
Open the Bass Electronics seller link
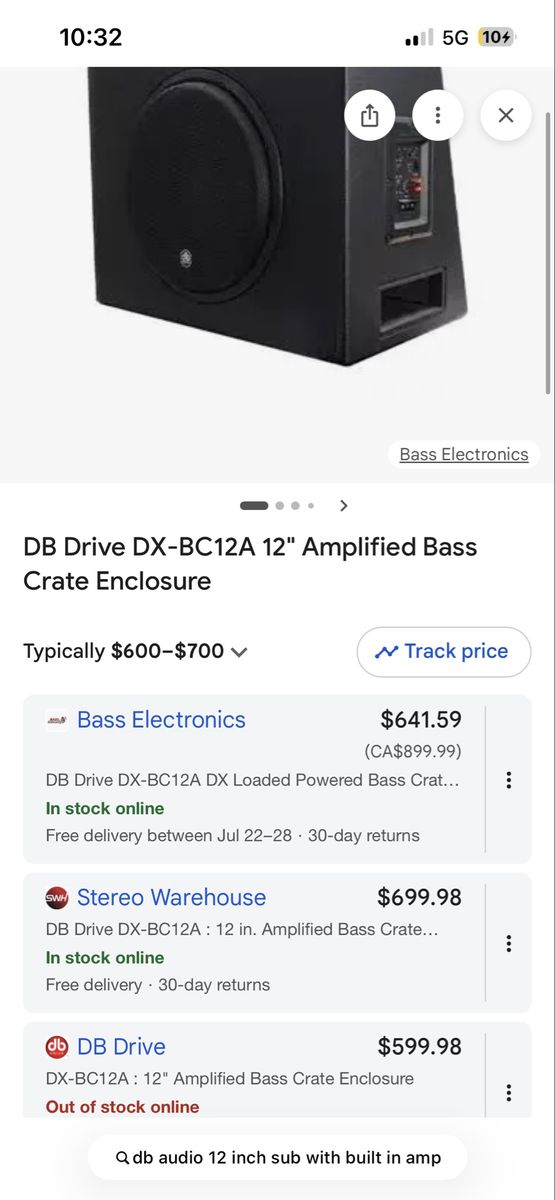coord(161,720)
